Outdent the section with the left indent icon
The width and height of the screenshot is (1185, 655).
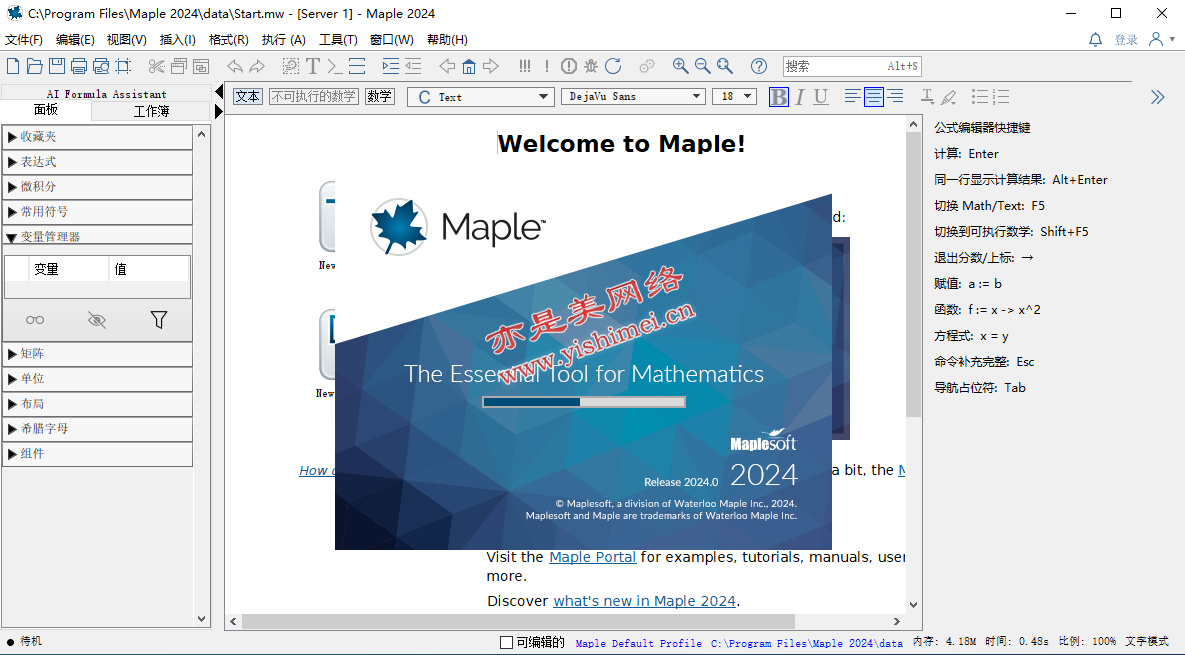pos(413,66)
